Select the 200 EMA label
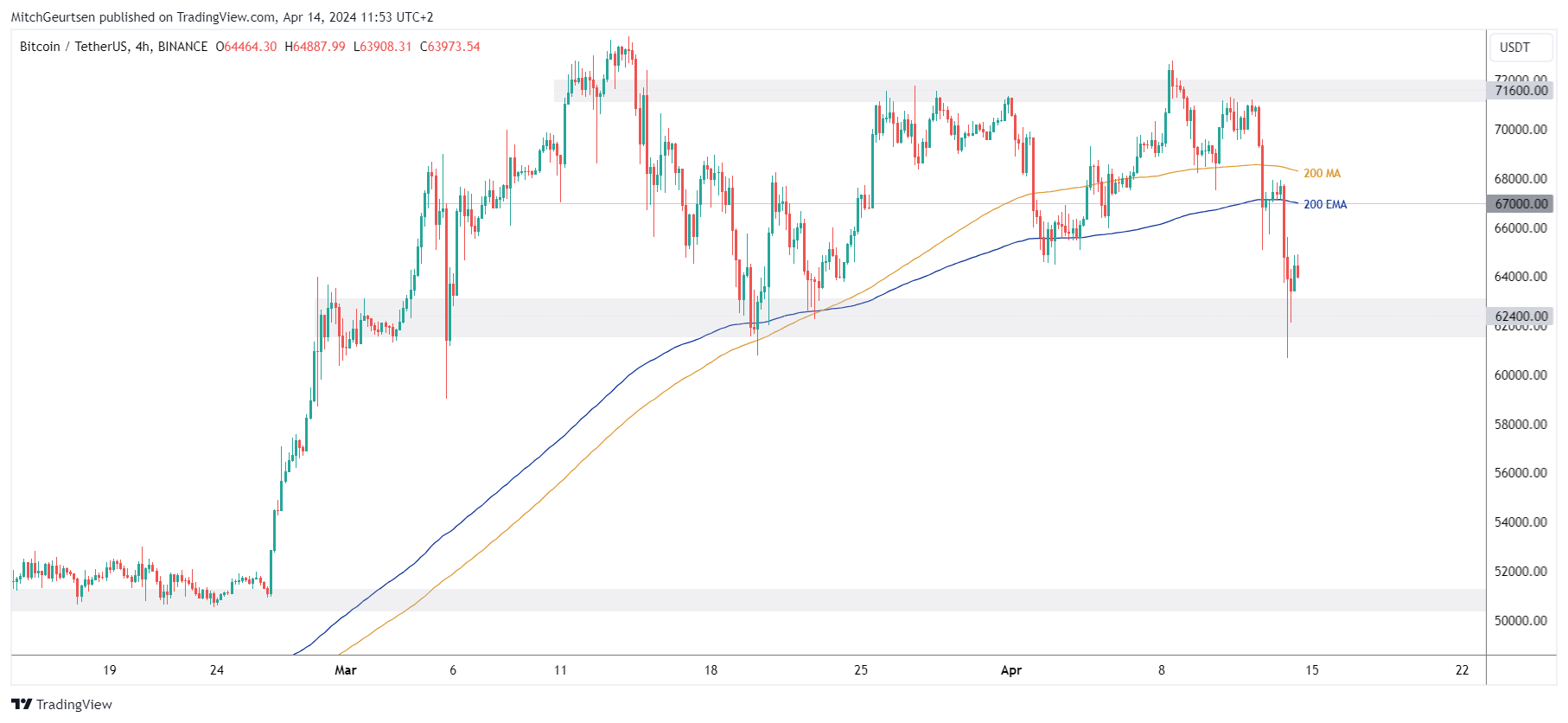This screenshot has width=1568, height=723. (1325, 205)
